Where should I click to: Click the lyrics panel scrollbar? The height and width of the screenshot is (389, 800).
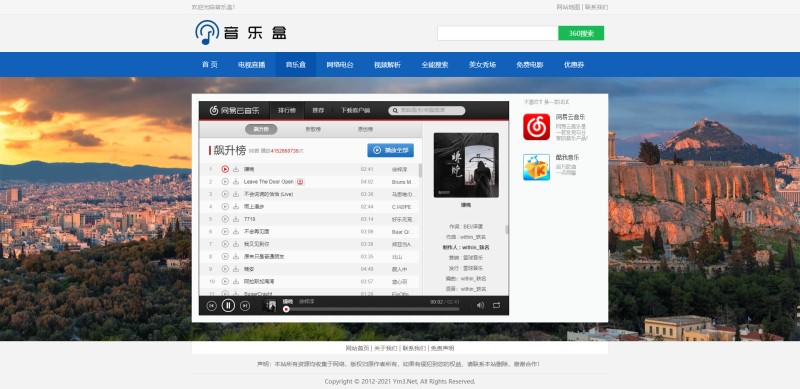pos(507,230)
